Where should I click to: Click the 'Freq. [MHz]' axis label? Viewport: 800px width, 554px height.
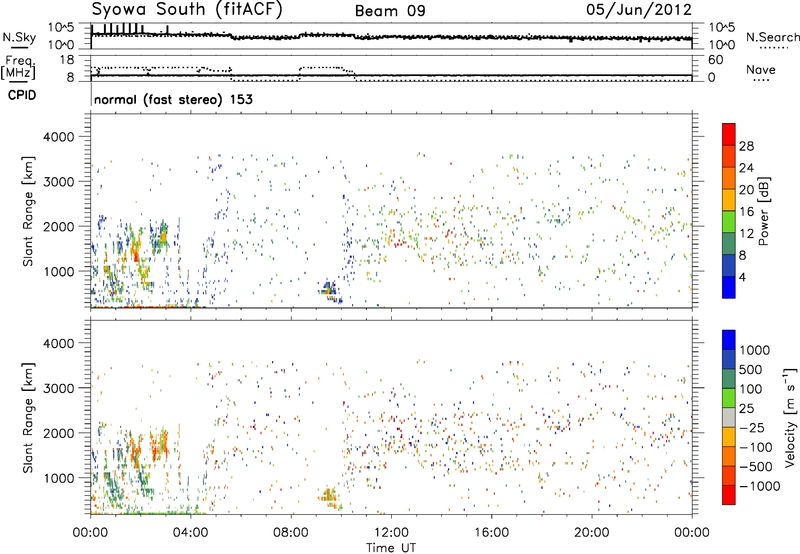pos(18,67)
